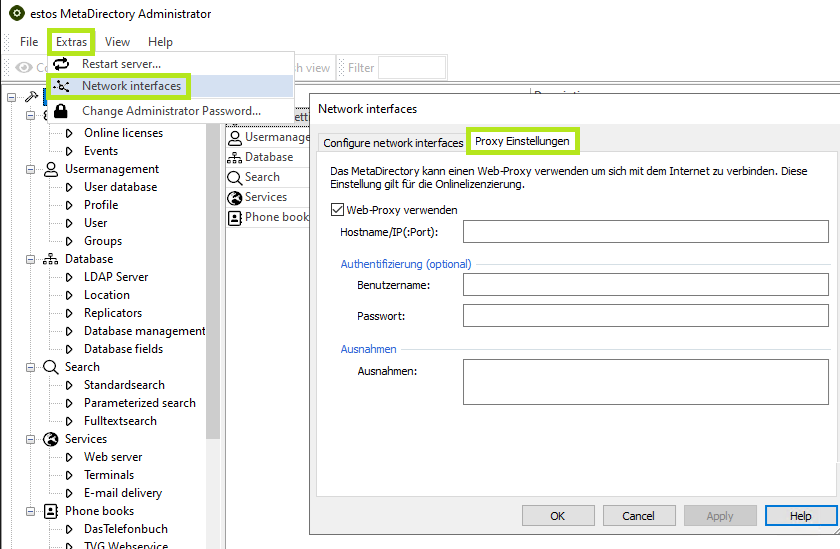Click the Phone books contact icon in tree
840x549 pixels.
tap(51, 511)
